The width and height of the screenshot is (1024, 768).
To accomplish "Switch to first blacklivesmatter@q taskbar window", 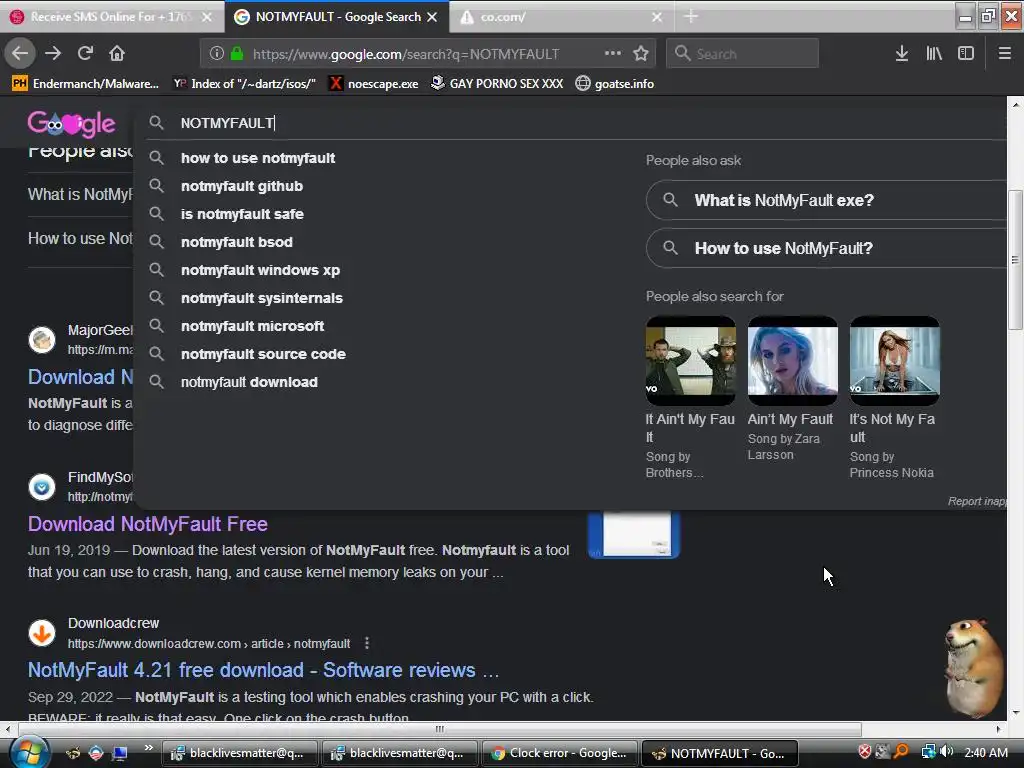I will coord(239,753).
